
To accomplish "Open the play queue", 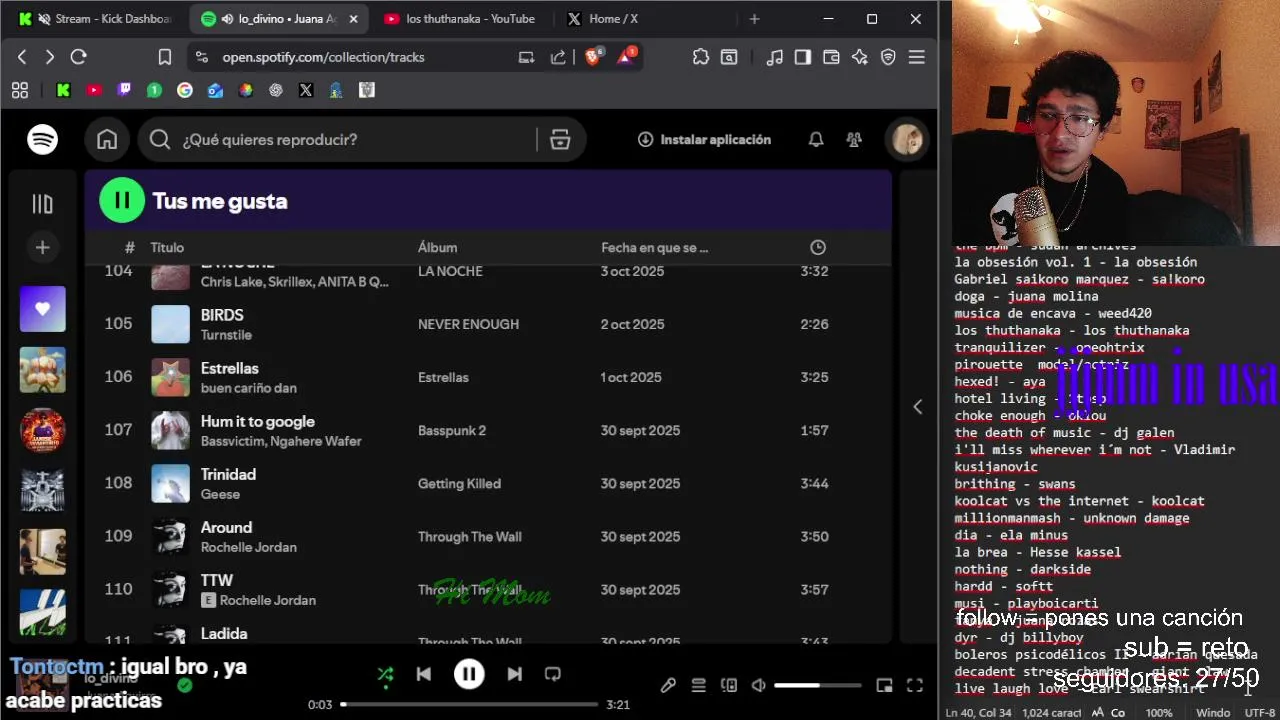I will click(x=698, y=685).
